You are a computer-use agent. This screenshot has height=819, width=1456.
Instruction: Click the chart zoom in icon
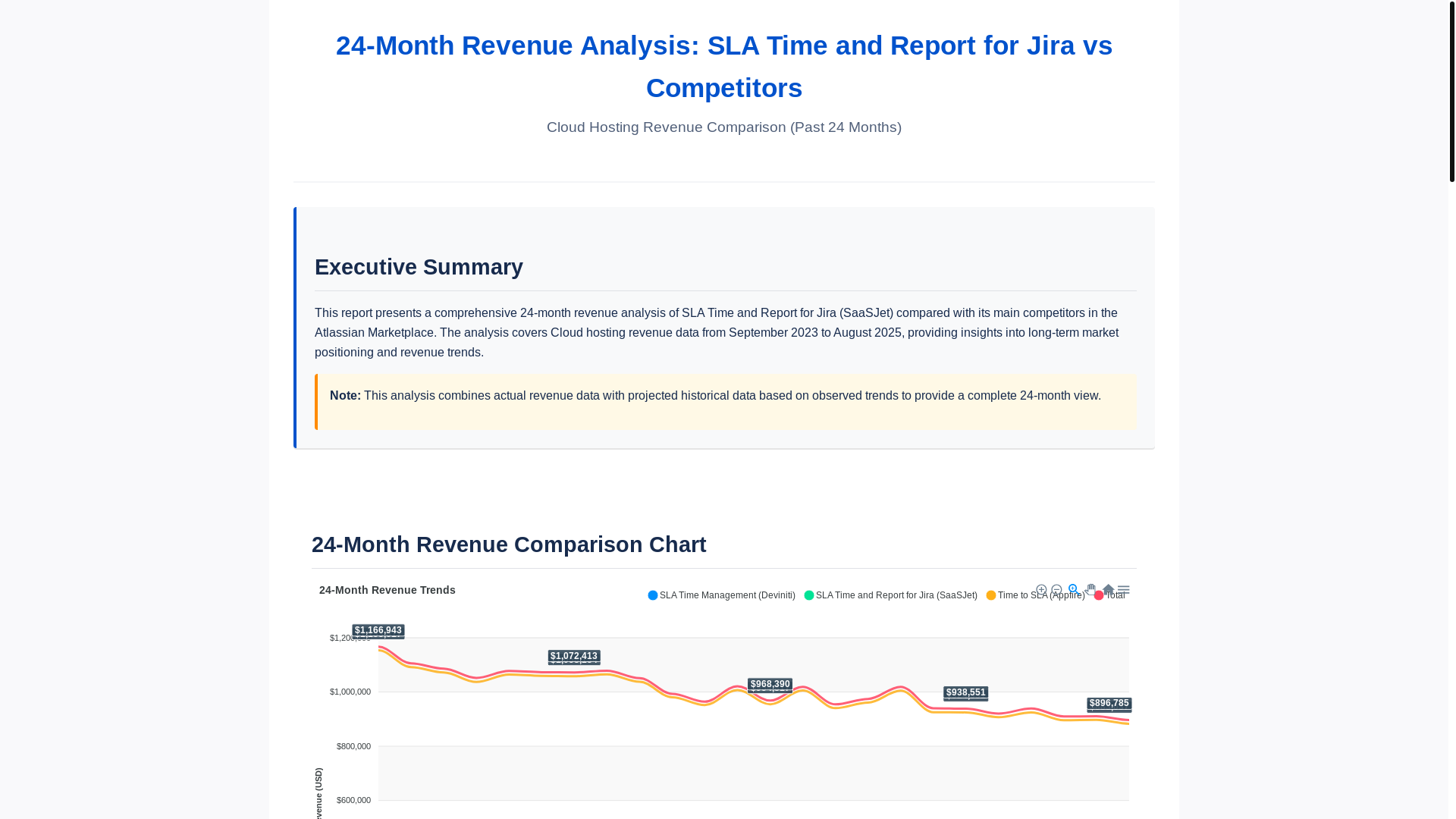1041,590
